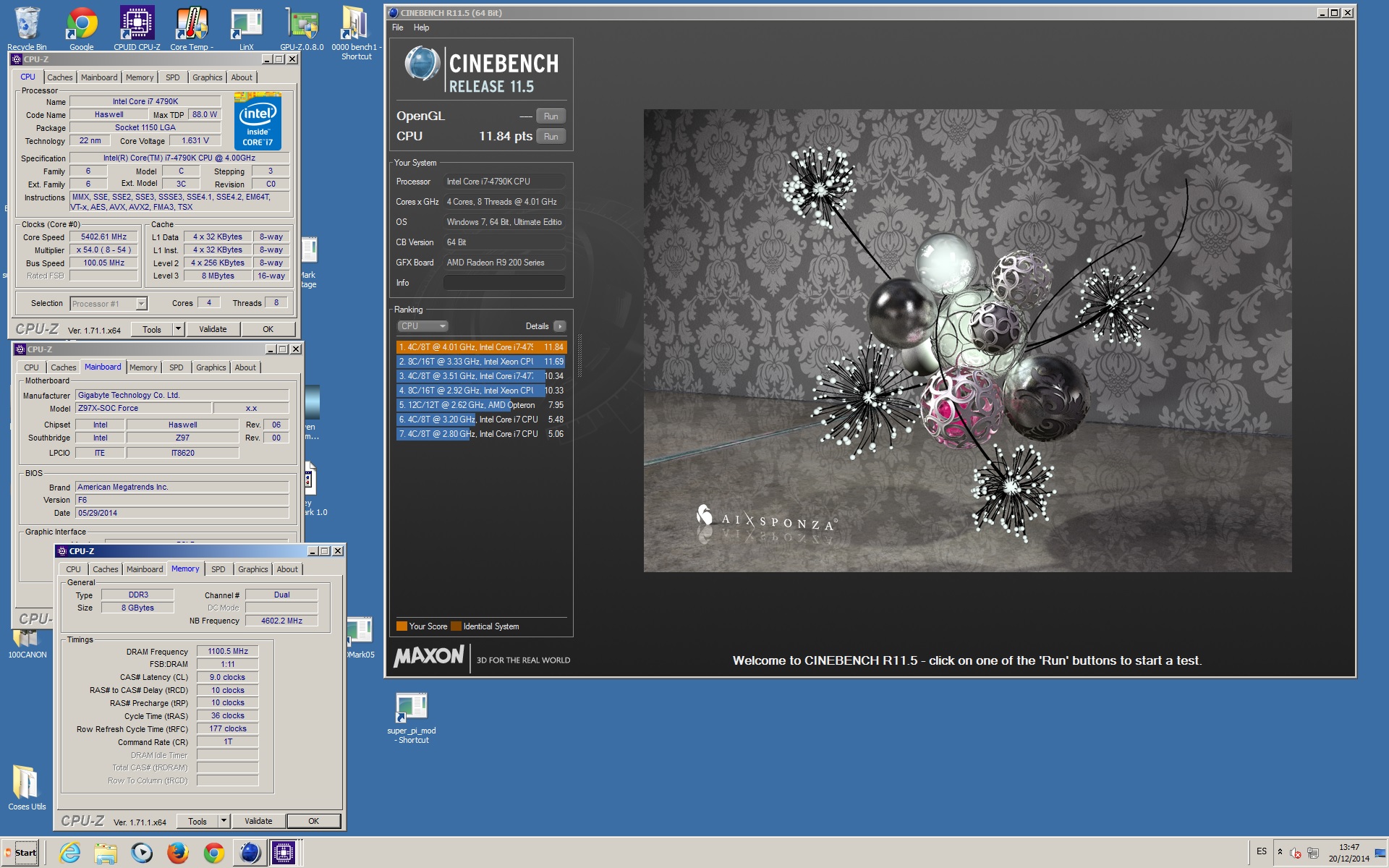Open Coses Utils folder on desktop
The image size is (1389, 868).
coord(27,787)
